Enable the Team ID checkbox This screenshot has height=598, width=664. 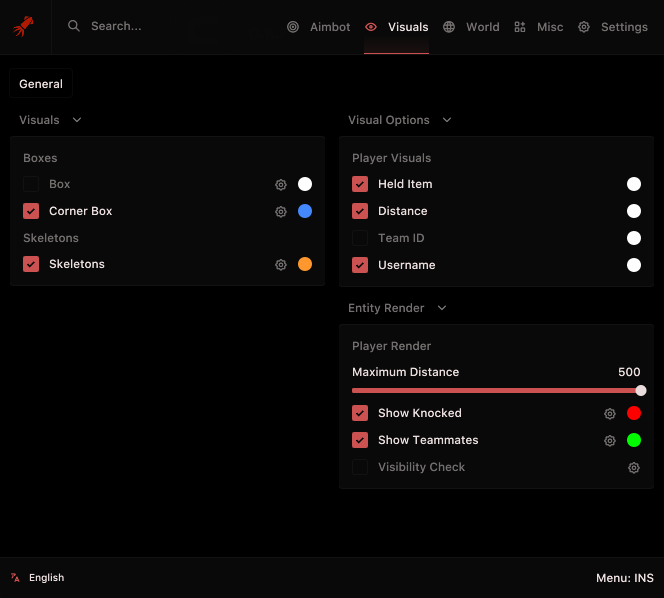[360, 238]
